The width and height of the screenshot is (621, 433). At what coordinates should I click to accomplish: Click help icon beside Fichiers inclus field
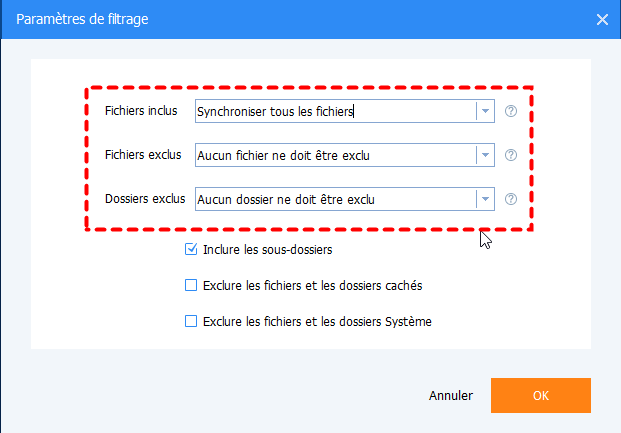point(511,111)
